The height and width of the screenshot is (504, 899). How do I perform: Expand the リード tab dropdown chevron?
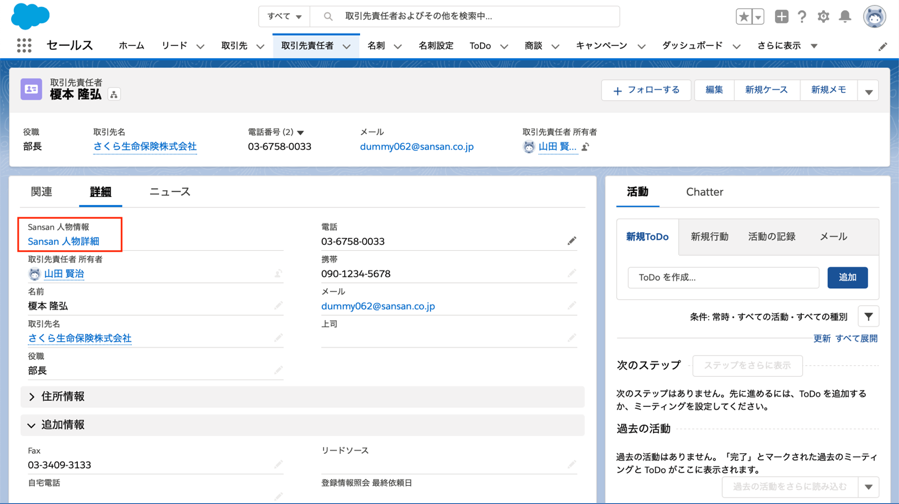(200, 46)
